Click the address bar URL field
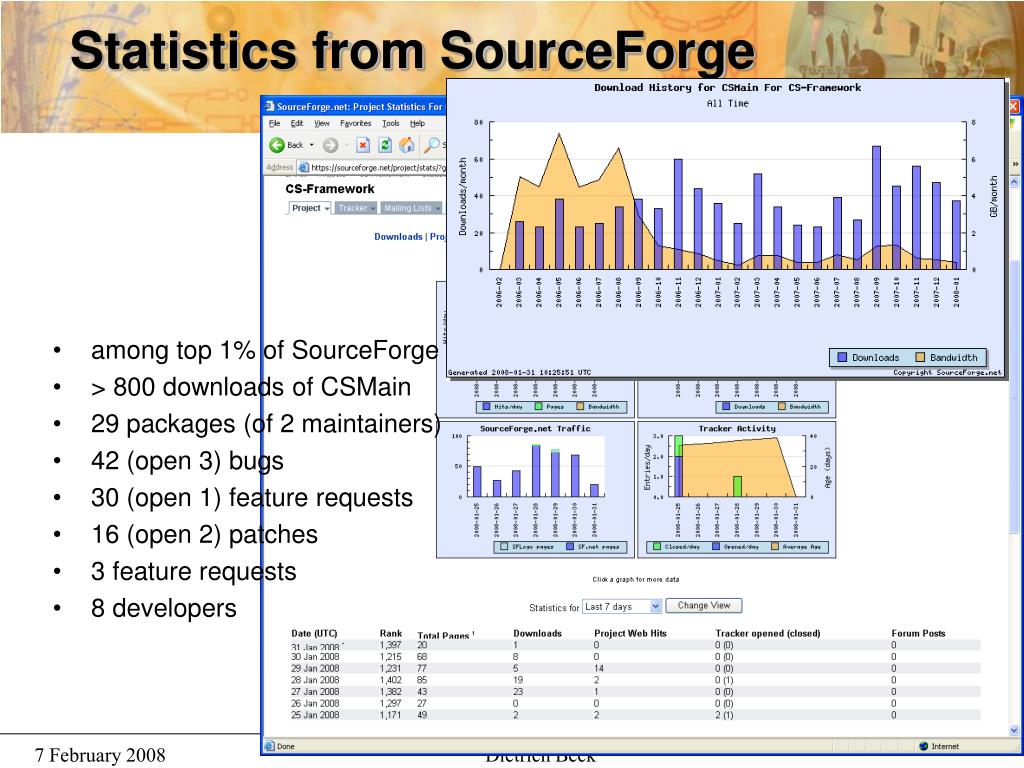 (372, 167)
